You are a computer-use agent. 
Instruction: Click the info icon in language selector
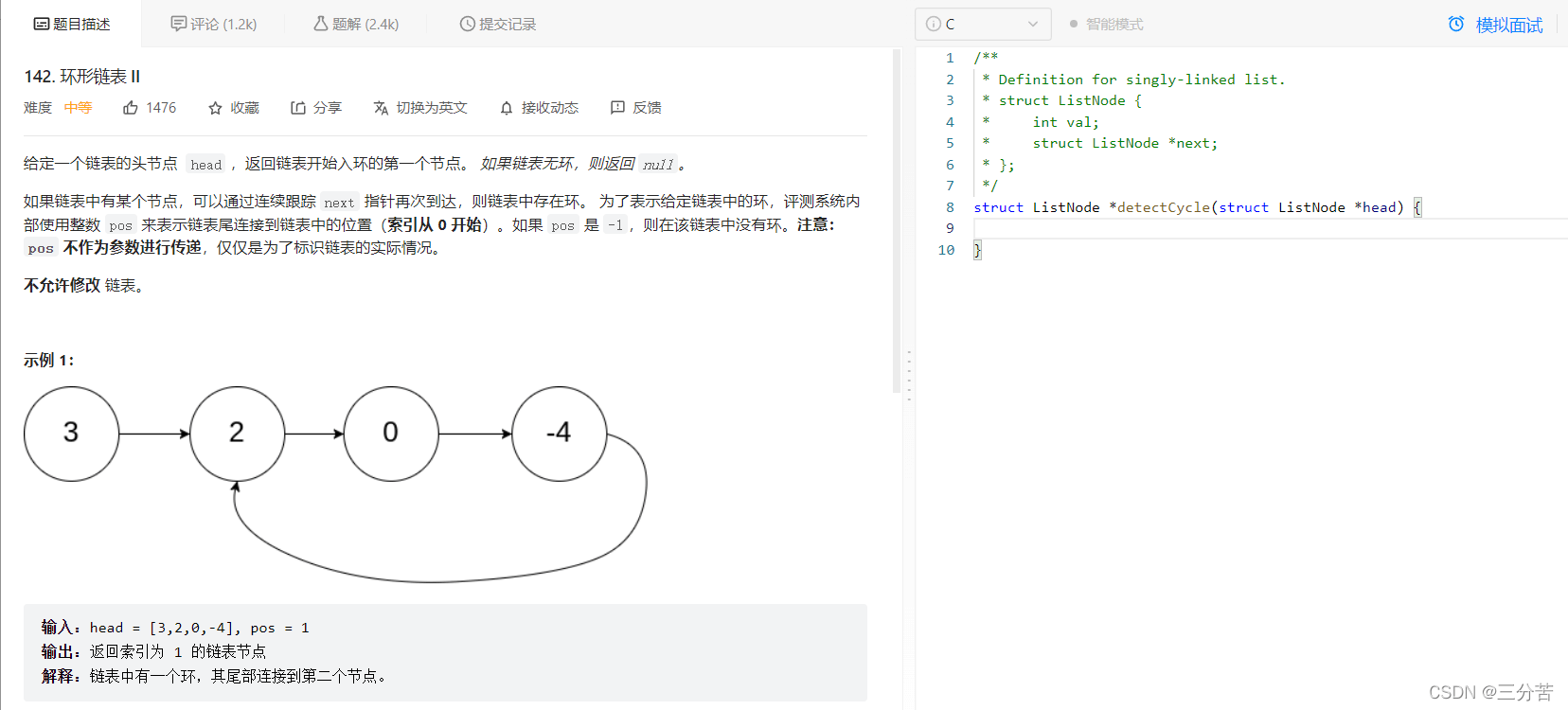(x=933, y=24)
